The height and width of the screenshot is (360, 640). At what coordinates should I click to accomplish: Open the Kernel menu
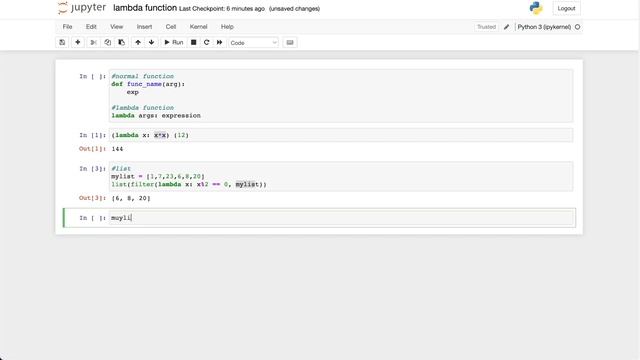tap(198, 27)
